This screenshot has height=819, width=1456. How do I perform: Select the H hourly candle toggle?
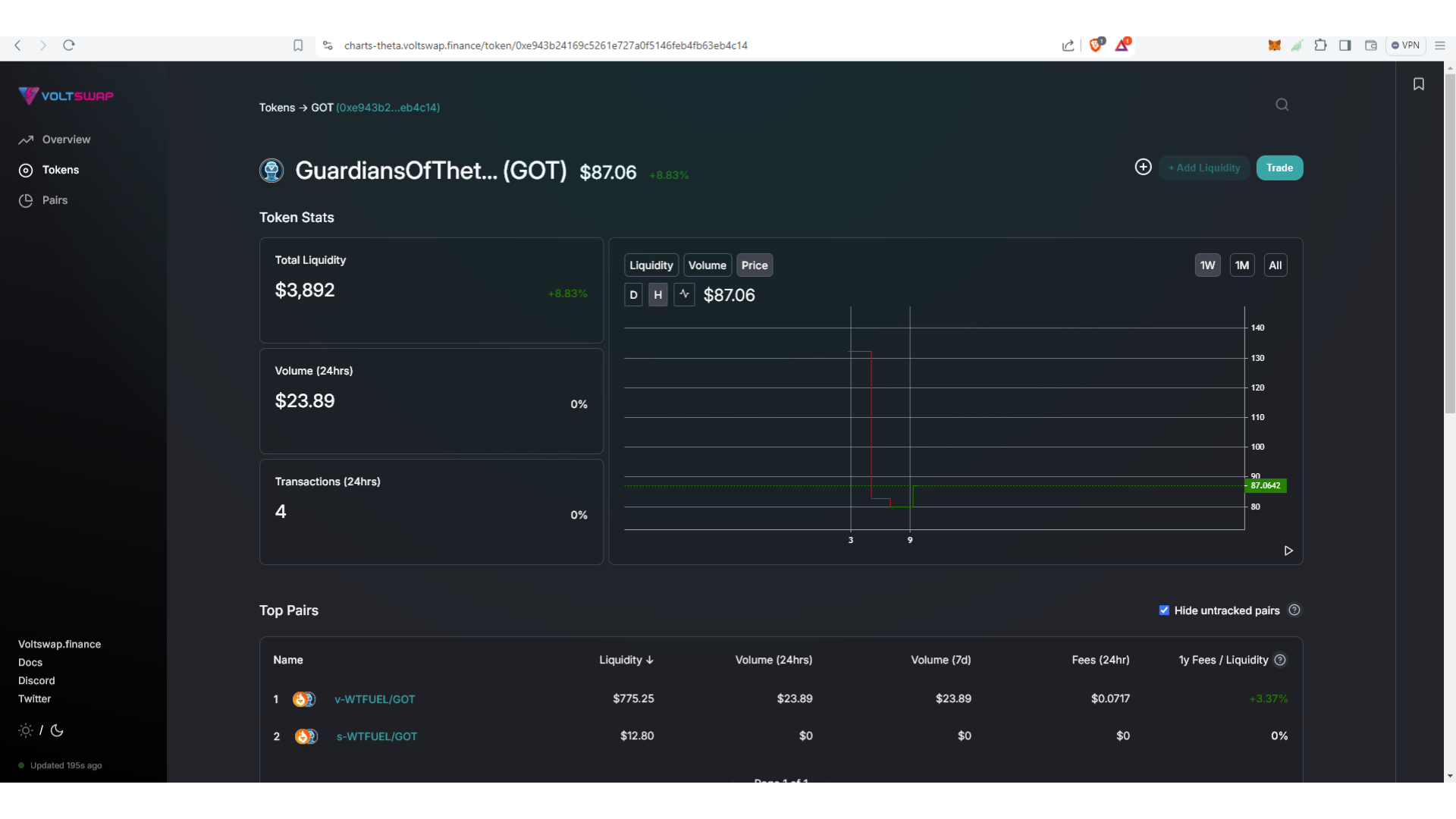[x=657, y=295]
